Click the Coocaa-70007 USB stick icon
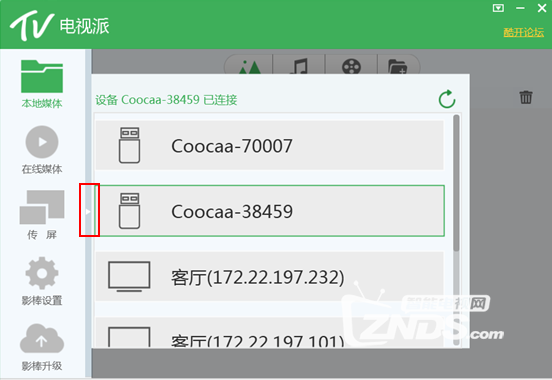Screen dimensions: 552x380 coord(129,145)
